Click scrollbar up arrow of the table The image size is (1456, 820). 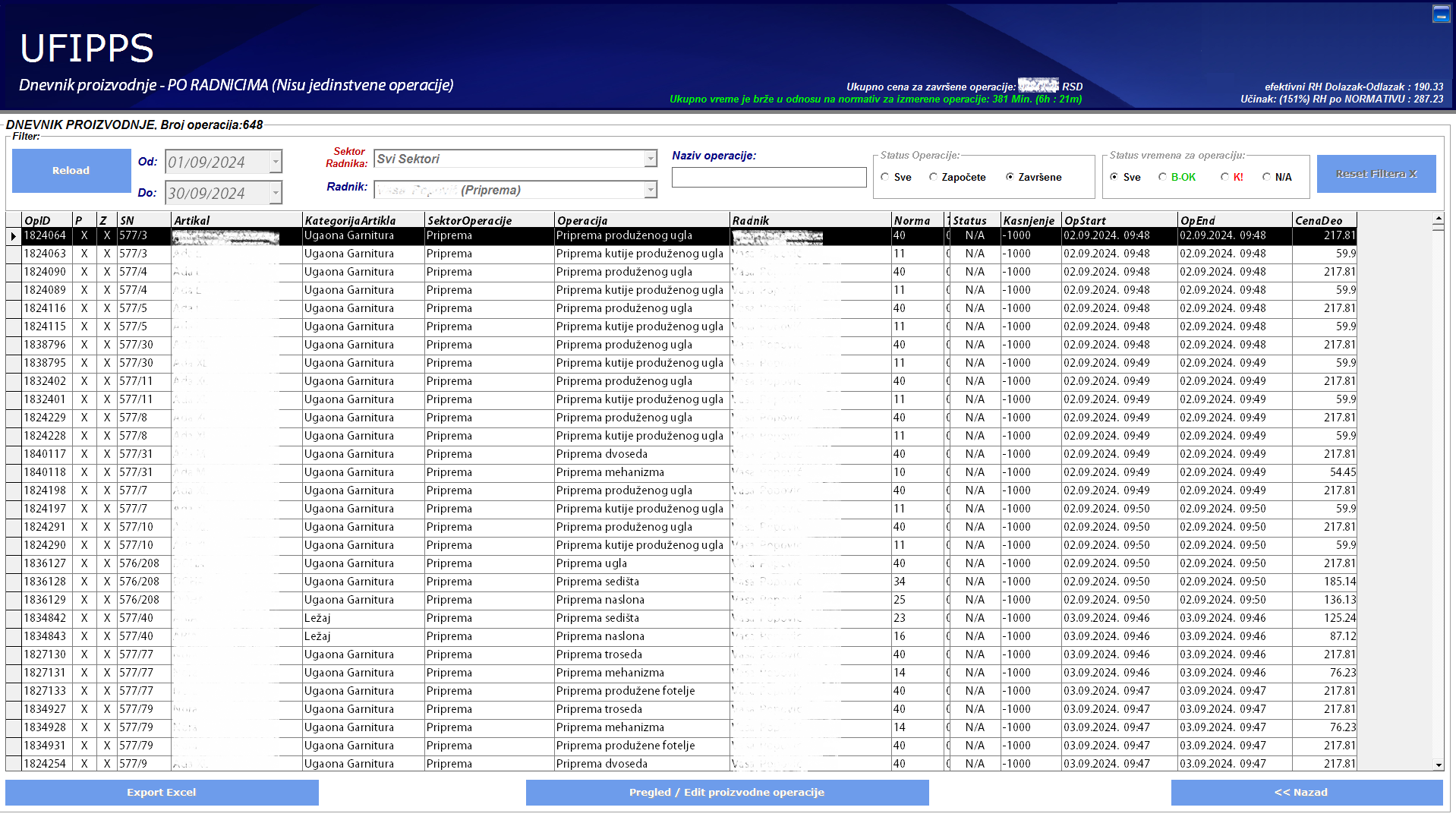point(1438,219)
